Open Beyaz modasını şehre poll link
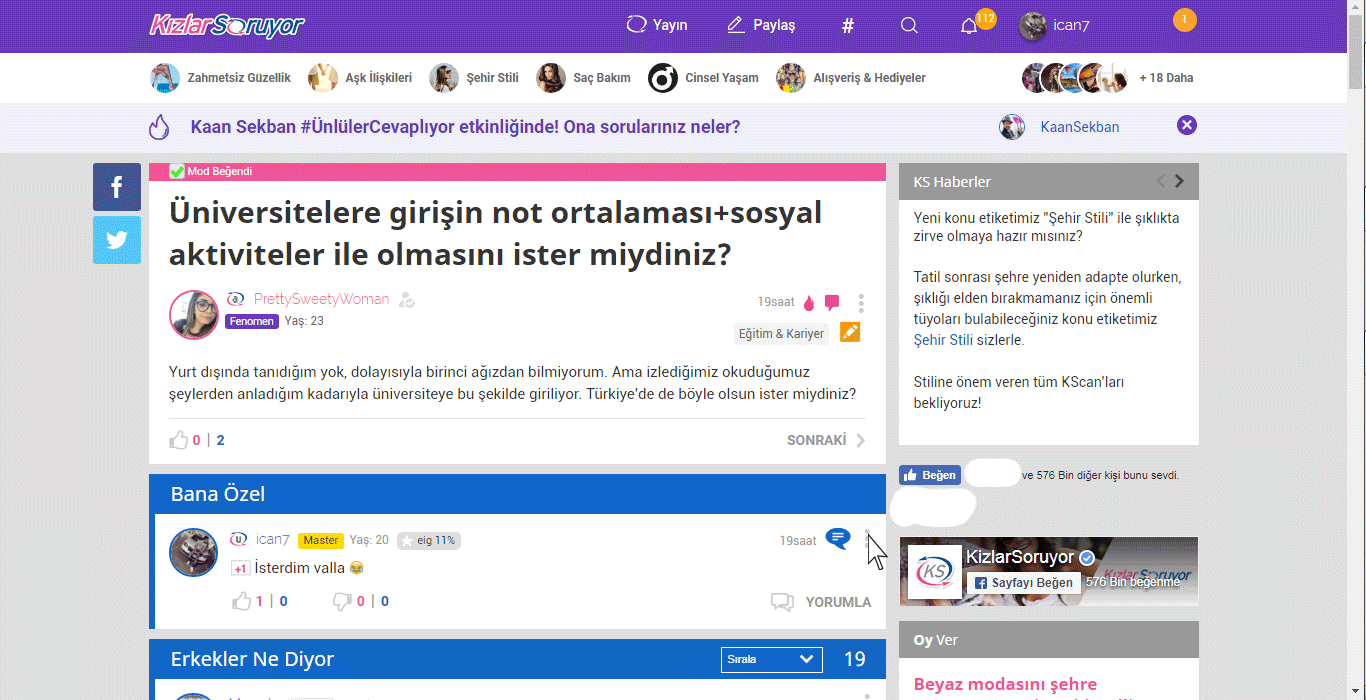Screen dimensions: 1366x700 point(1005,685)
